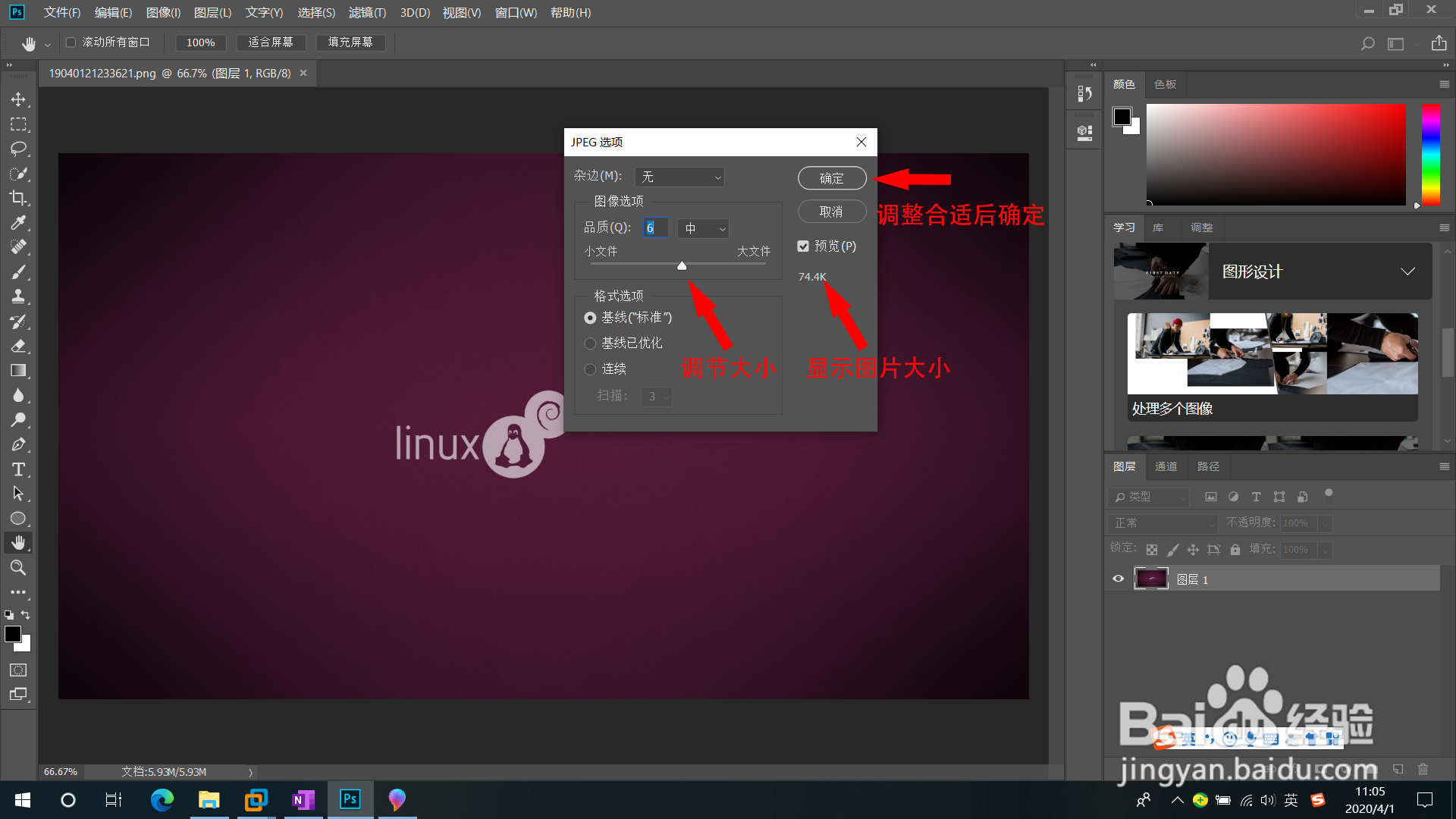Open the 不透明度 dropdown arrow
Viewport: 1456px width, 819px height.
click(1326, 523)
